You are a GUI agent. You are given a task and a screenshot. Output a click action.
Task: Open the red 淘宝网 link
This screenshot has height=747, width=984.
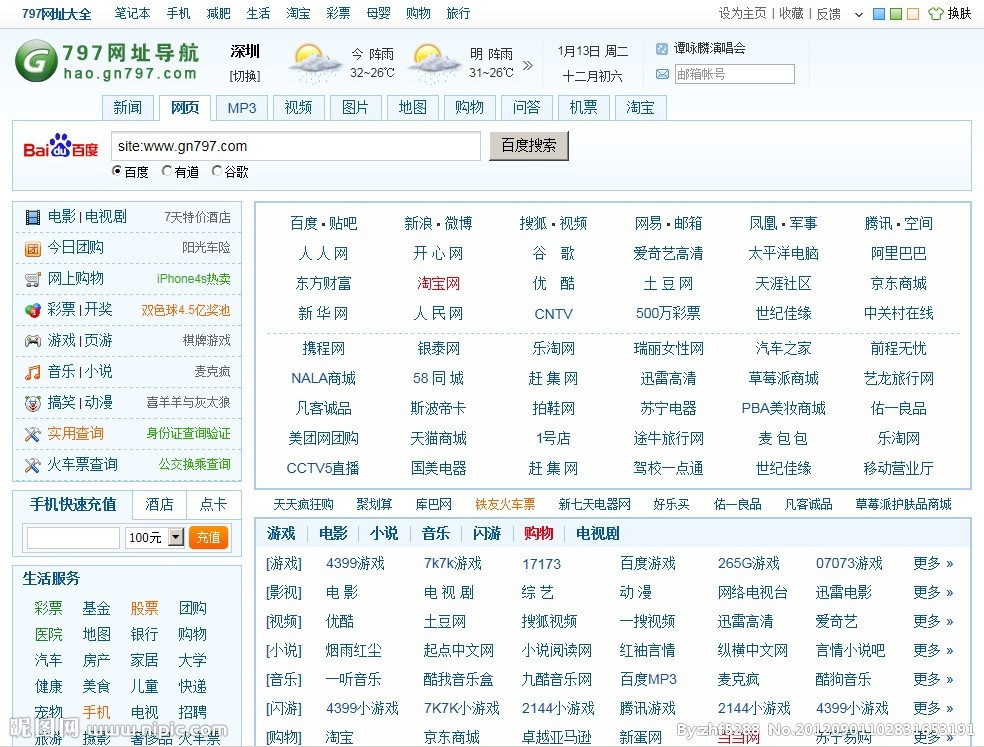438,284
